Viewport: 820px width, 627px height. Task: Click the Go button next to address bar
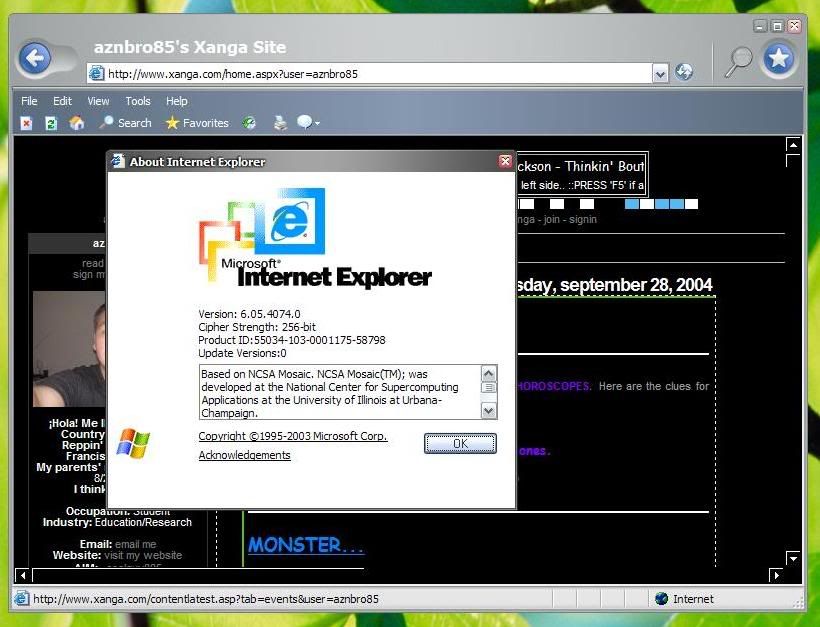click(x=684, y=72)
